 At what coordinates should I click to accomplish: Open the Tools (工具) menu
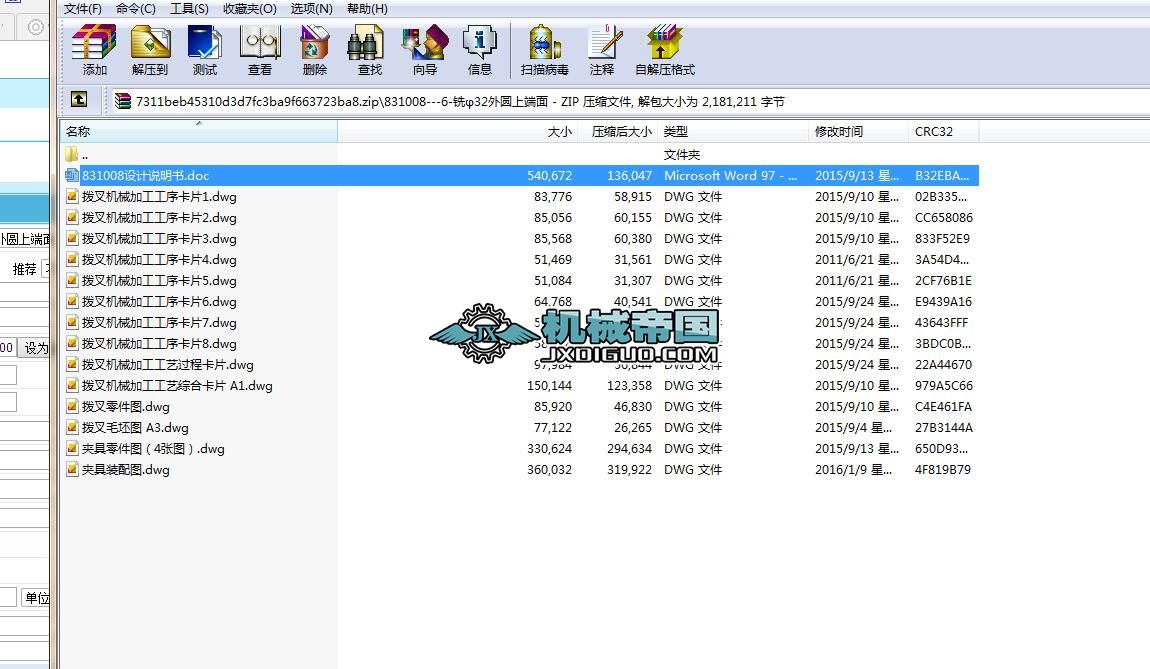pyautogui.click(x=189, y=9)
